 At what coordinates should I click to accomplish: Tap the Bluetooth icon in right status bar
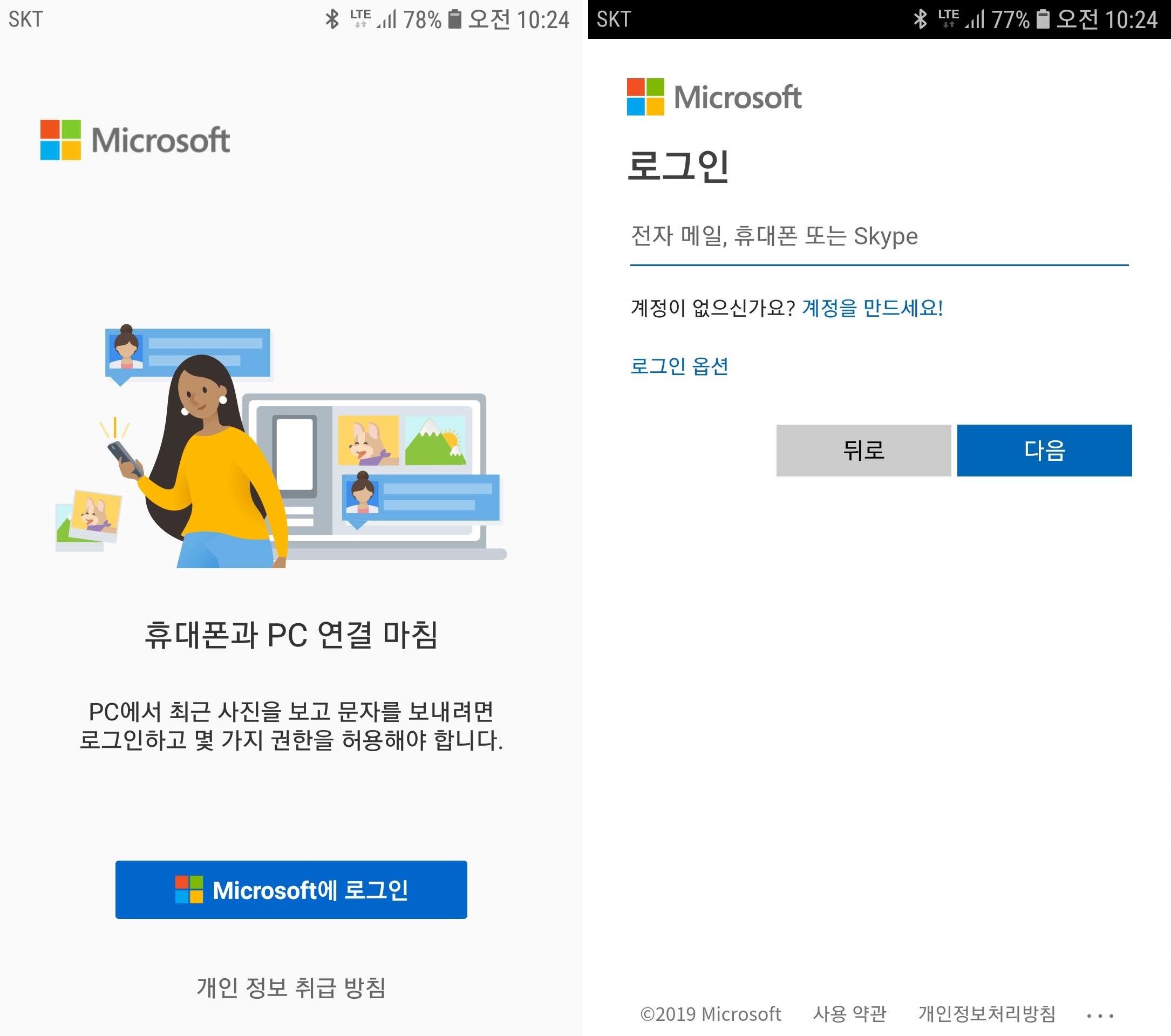click(x=920, y=19)
